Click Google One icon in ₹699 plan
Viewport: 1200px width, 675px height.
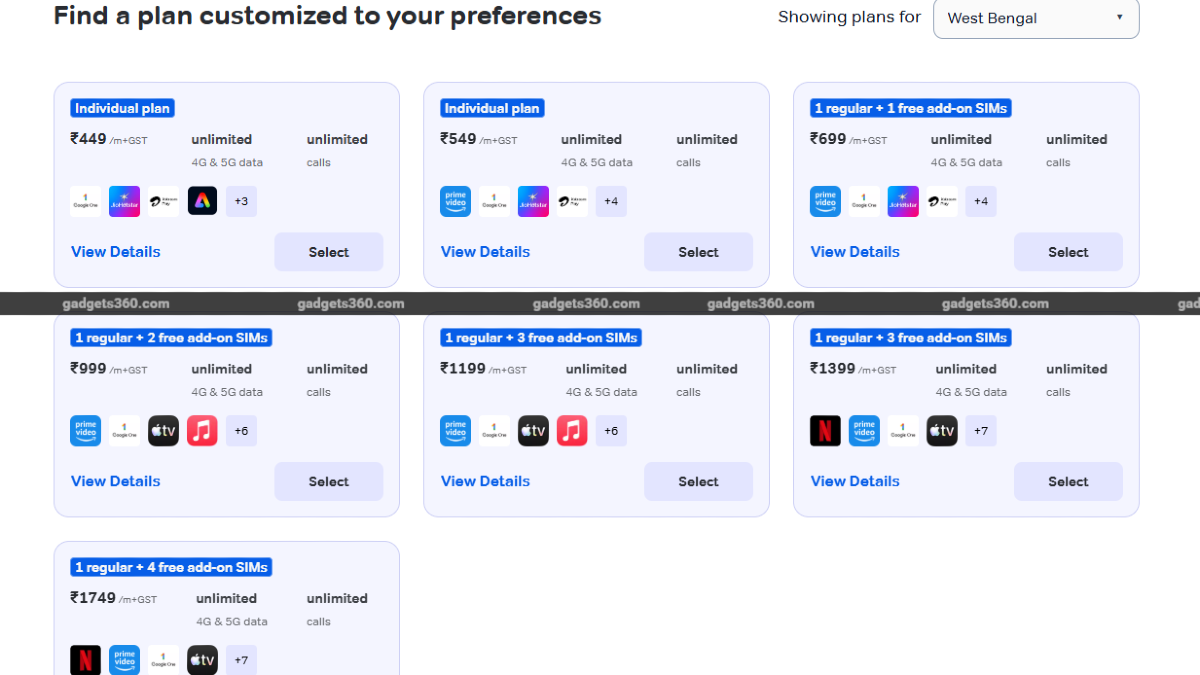click(864, 201)
